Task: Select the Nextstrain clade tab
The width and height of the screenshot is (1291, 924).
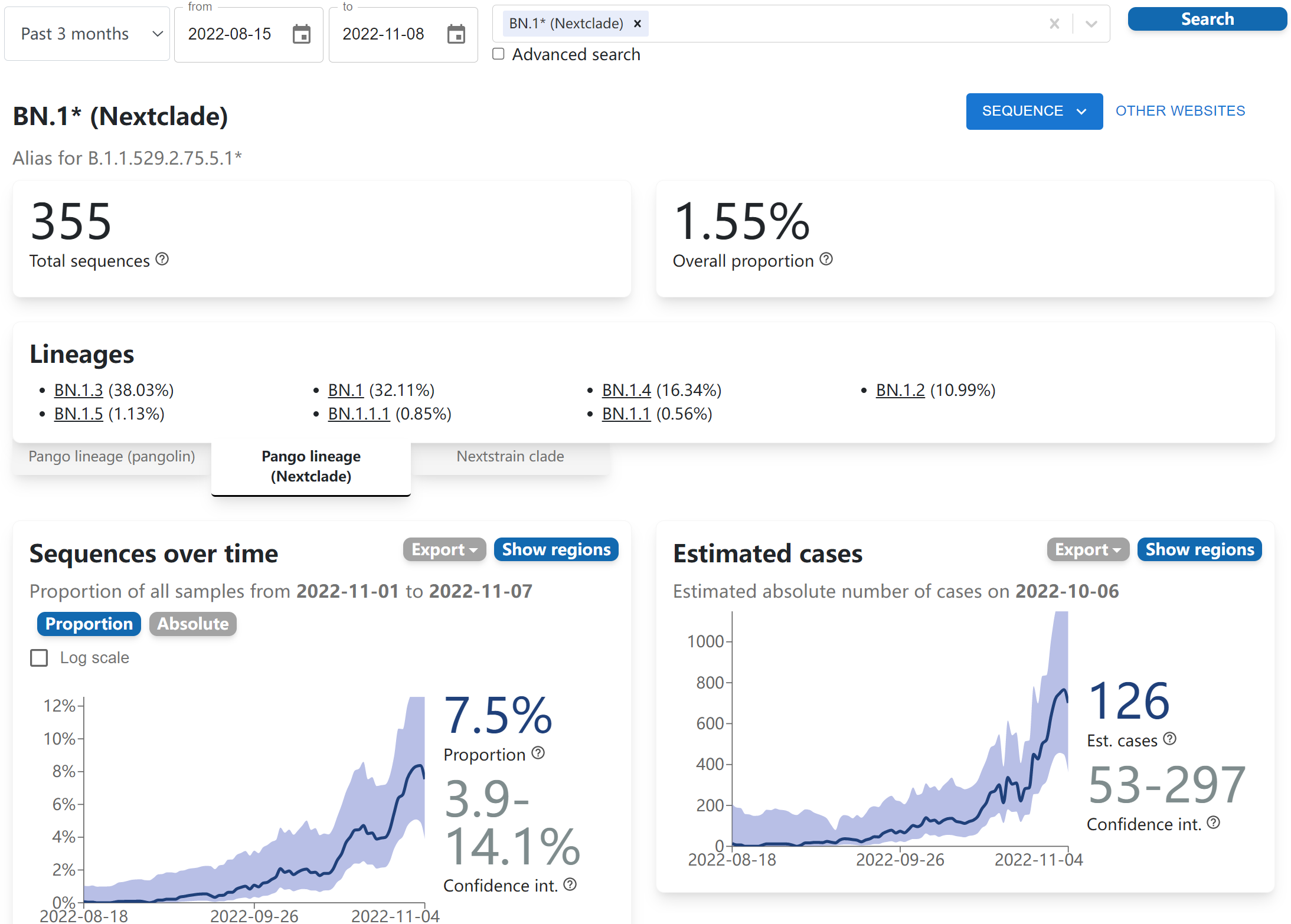Action: click(510, 457)
